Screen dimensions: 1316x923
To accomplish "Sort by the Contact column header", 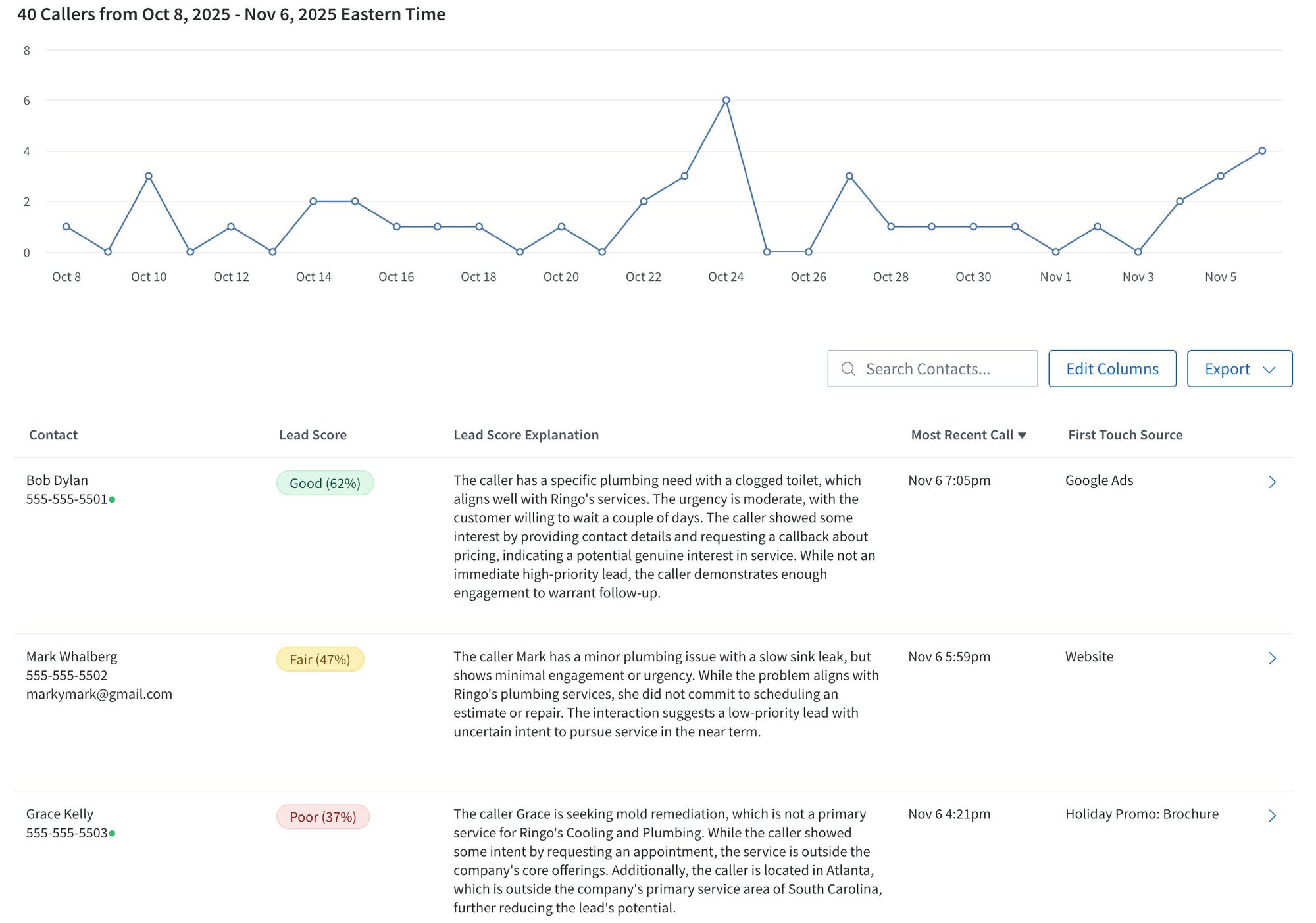I will pos(53,434).
